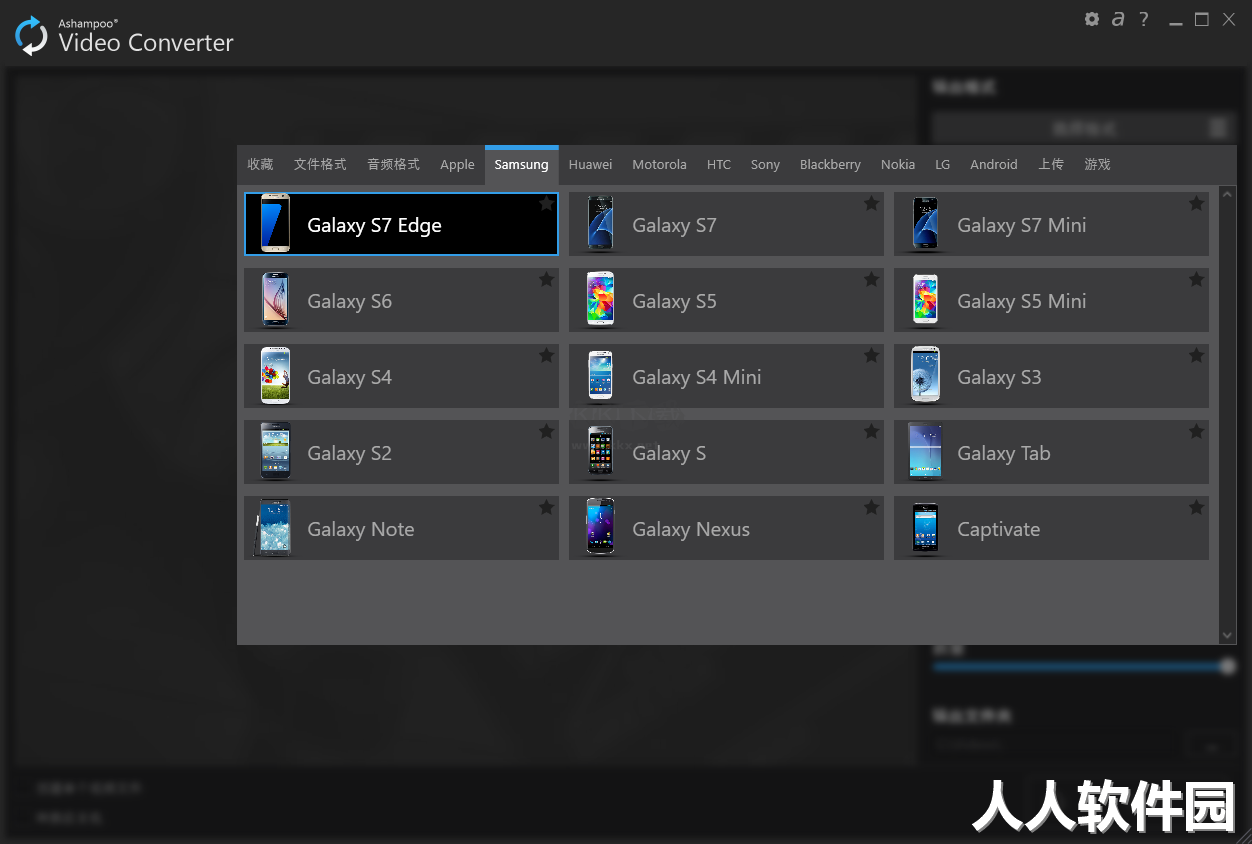Open the 游戏 games tab

(x=1097, y=165)
